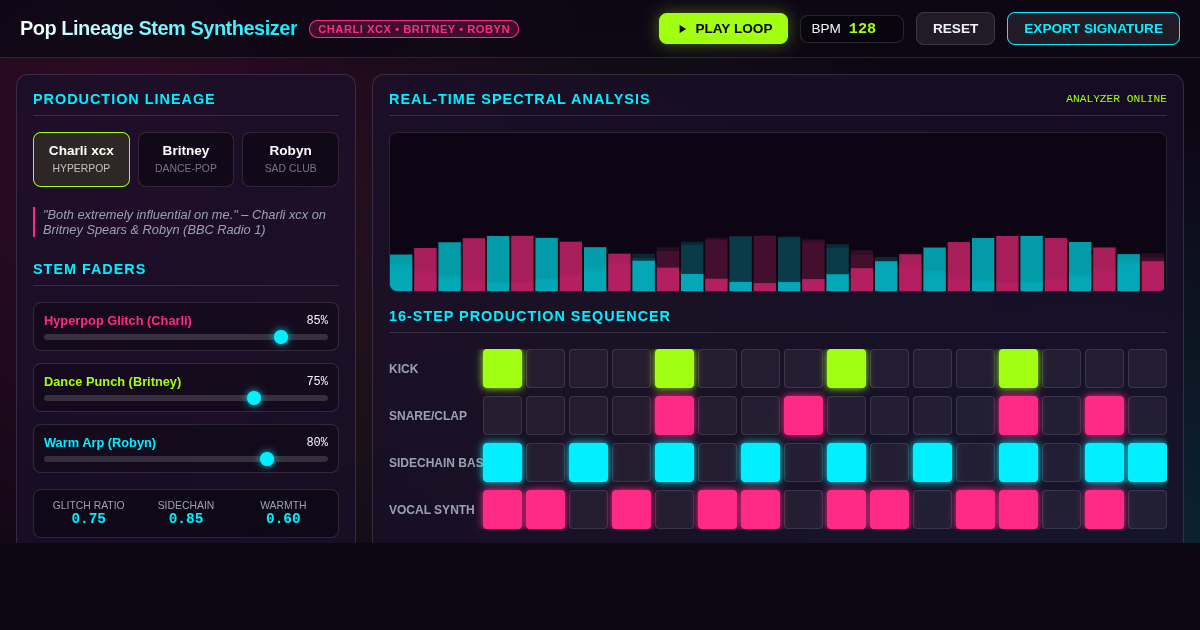Image resolution: width=1200 pixels, height=630 pixels.
Task: Disable Sidechain Bass step 16
Action: click(x=1147, y=462)
